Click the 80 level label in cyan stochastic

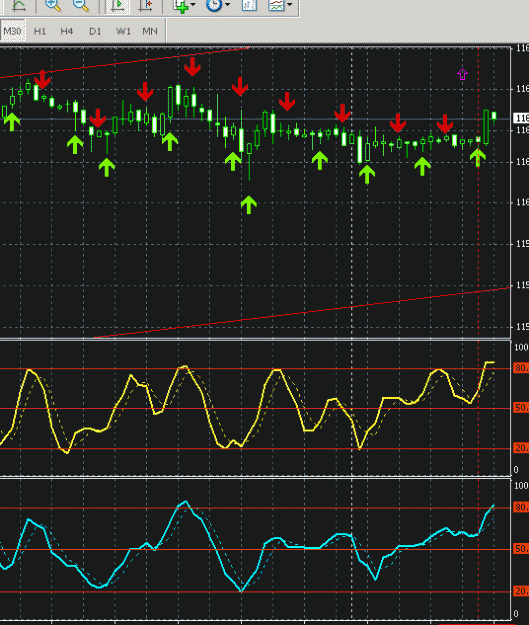tap(521, 507)
